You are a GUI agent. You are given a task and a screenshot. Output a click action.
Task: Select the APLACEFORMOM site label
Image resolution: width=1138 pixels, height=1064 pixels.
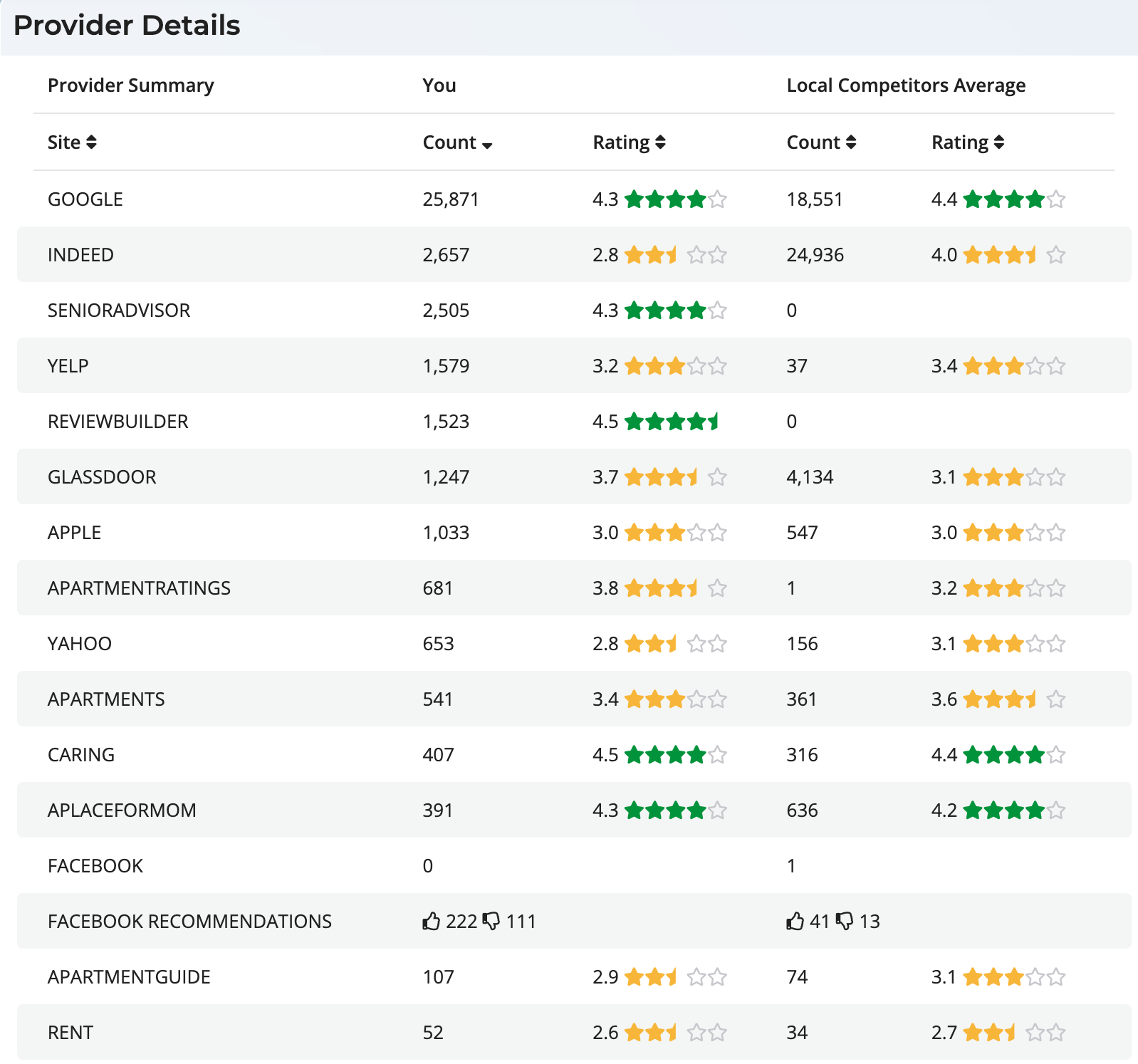tap(122, 810)
